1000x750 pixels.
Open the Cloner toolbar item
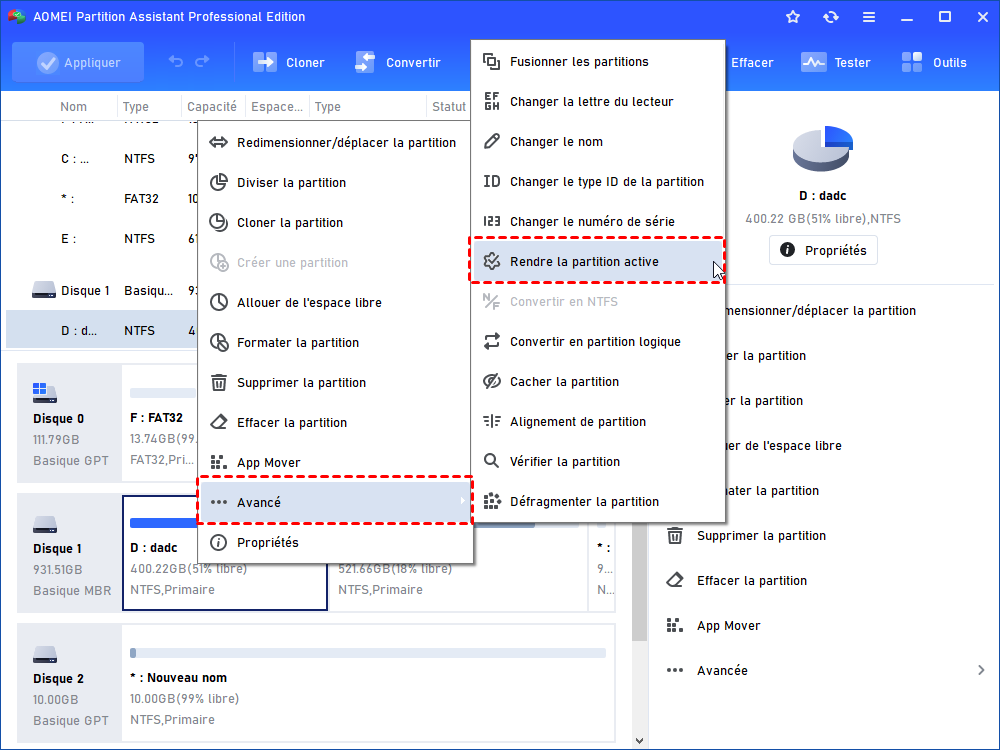coord(289,62)
